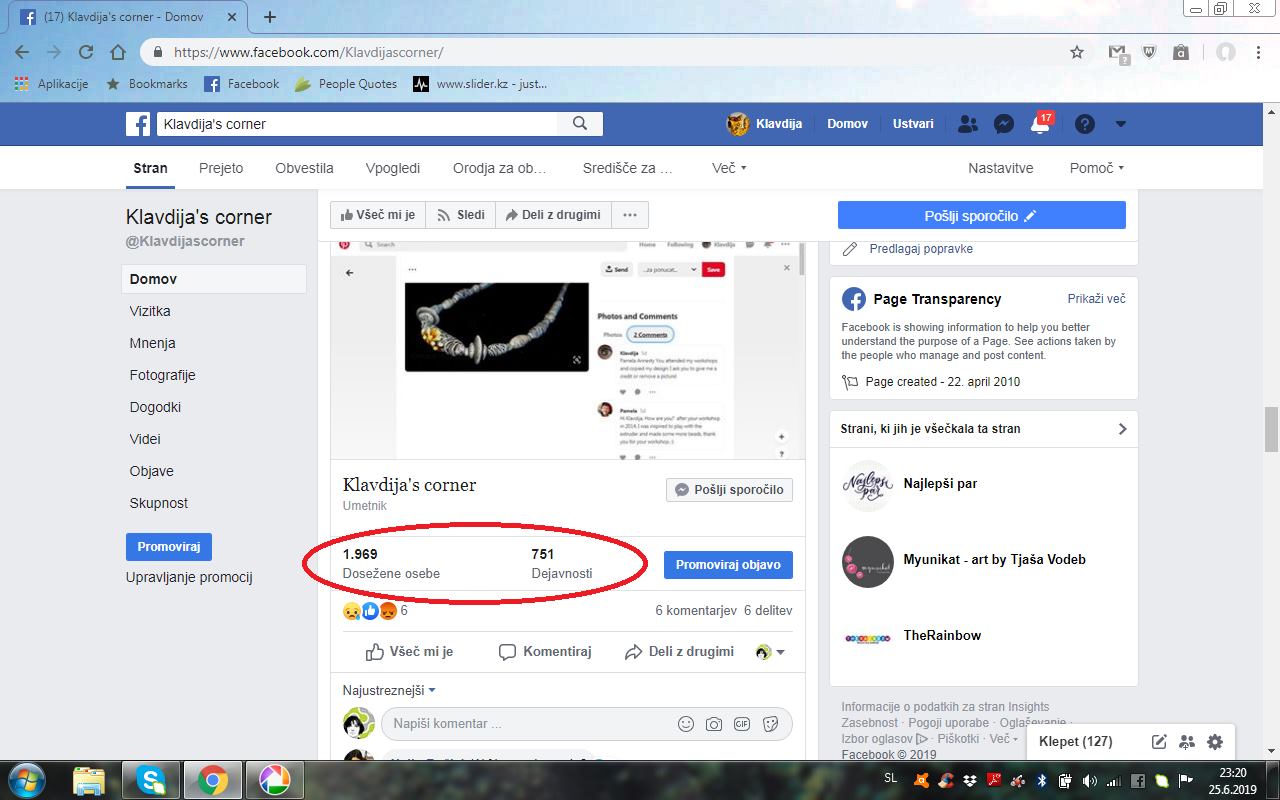Insert an emoji in the comment
1280x800 pixels.
(686, 724)
